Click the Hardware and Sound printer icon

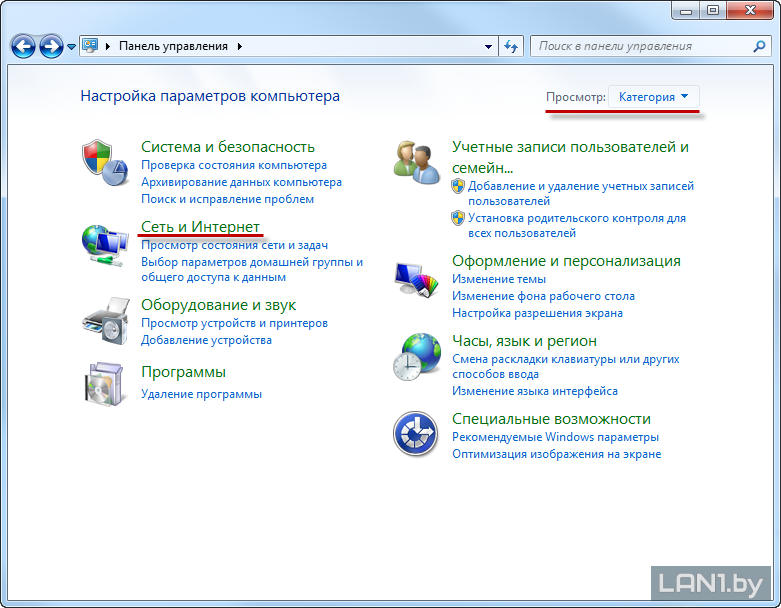pyautogui.click(x=106, y=321)
